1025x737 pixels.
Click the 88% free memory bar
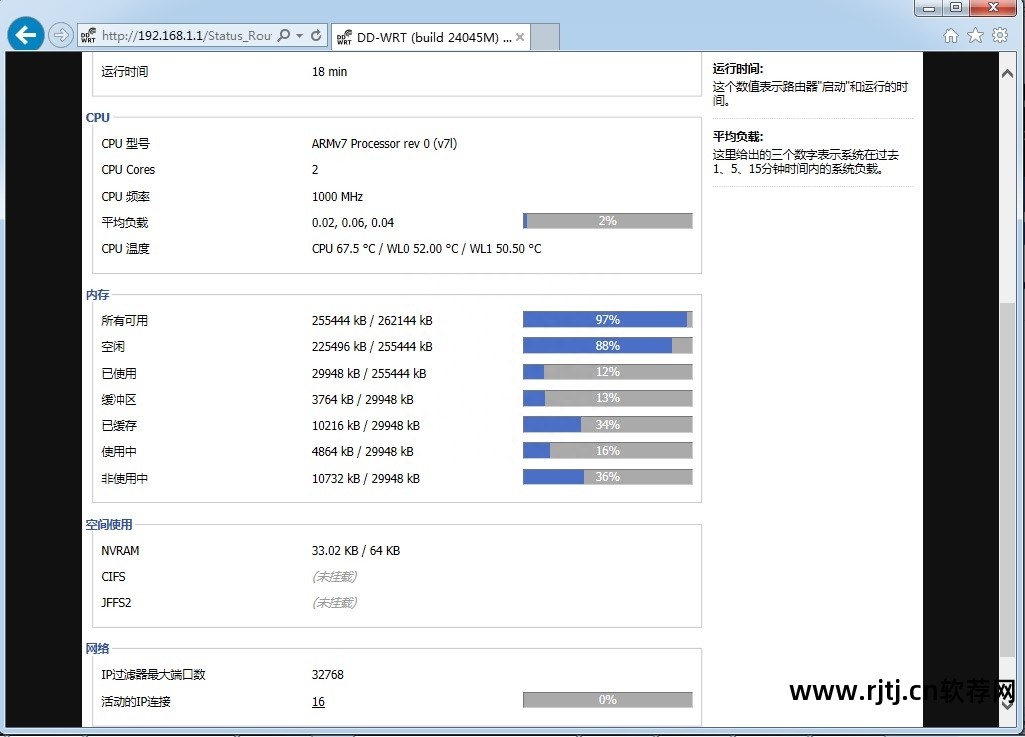click(607, 346)
